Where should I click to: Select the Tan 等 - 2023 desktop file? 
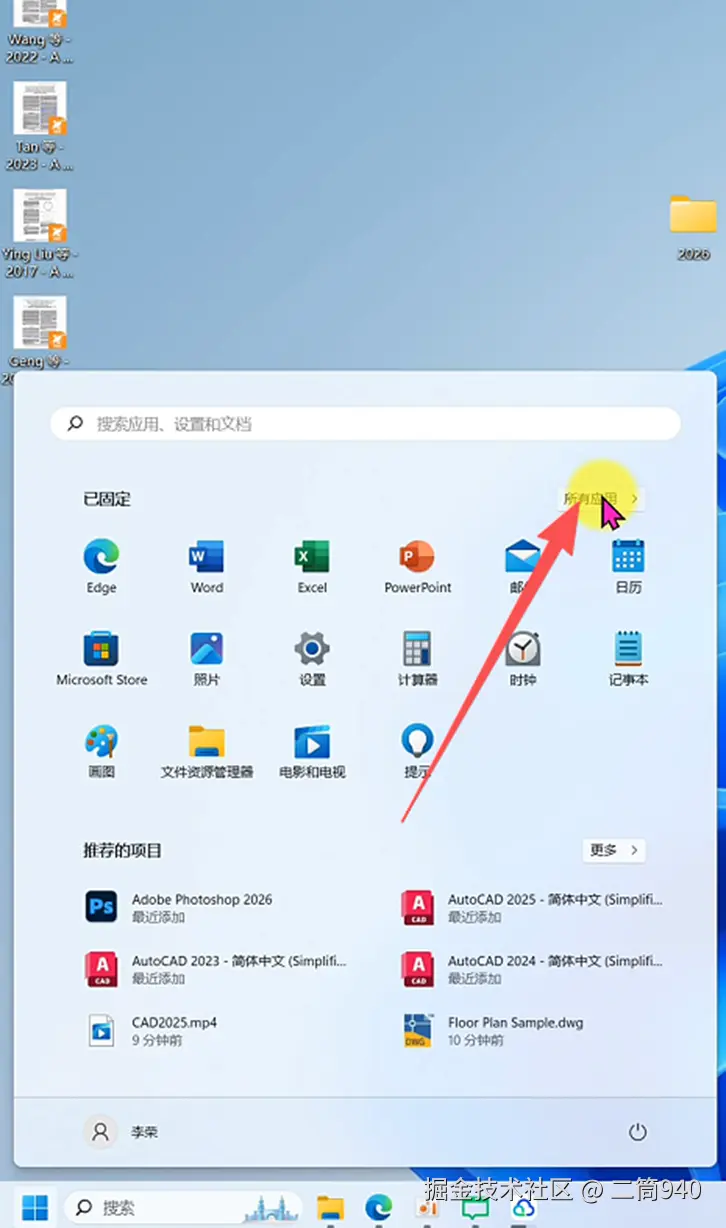tap(39, 127)
